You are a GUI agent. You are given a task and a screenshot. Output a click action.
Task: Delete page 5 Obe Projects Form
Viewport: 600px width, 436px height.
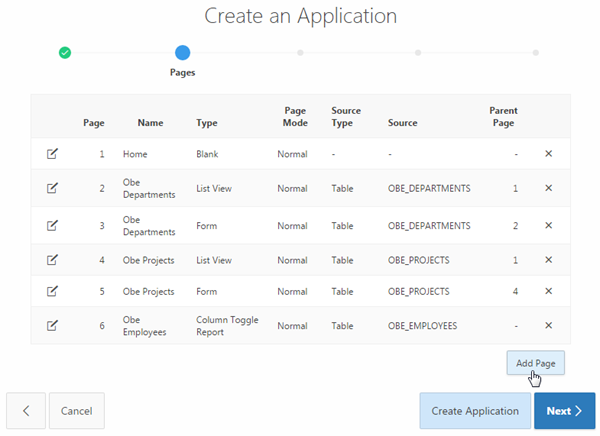(x=548, y=291)
